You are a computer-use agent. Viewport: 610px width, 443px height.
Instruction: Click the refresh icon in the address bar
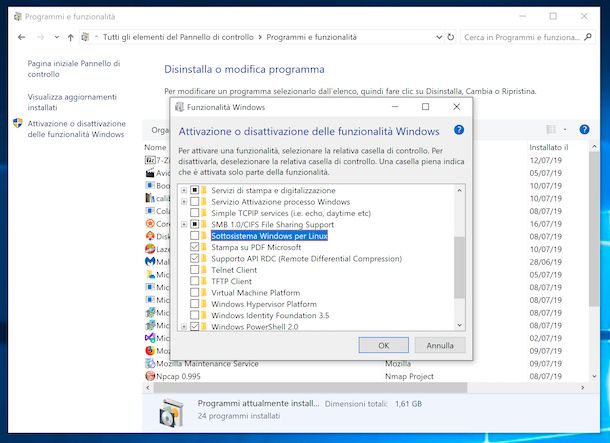click(450, 37)
